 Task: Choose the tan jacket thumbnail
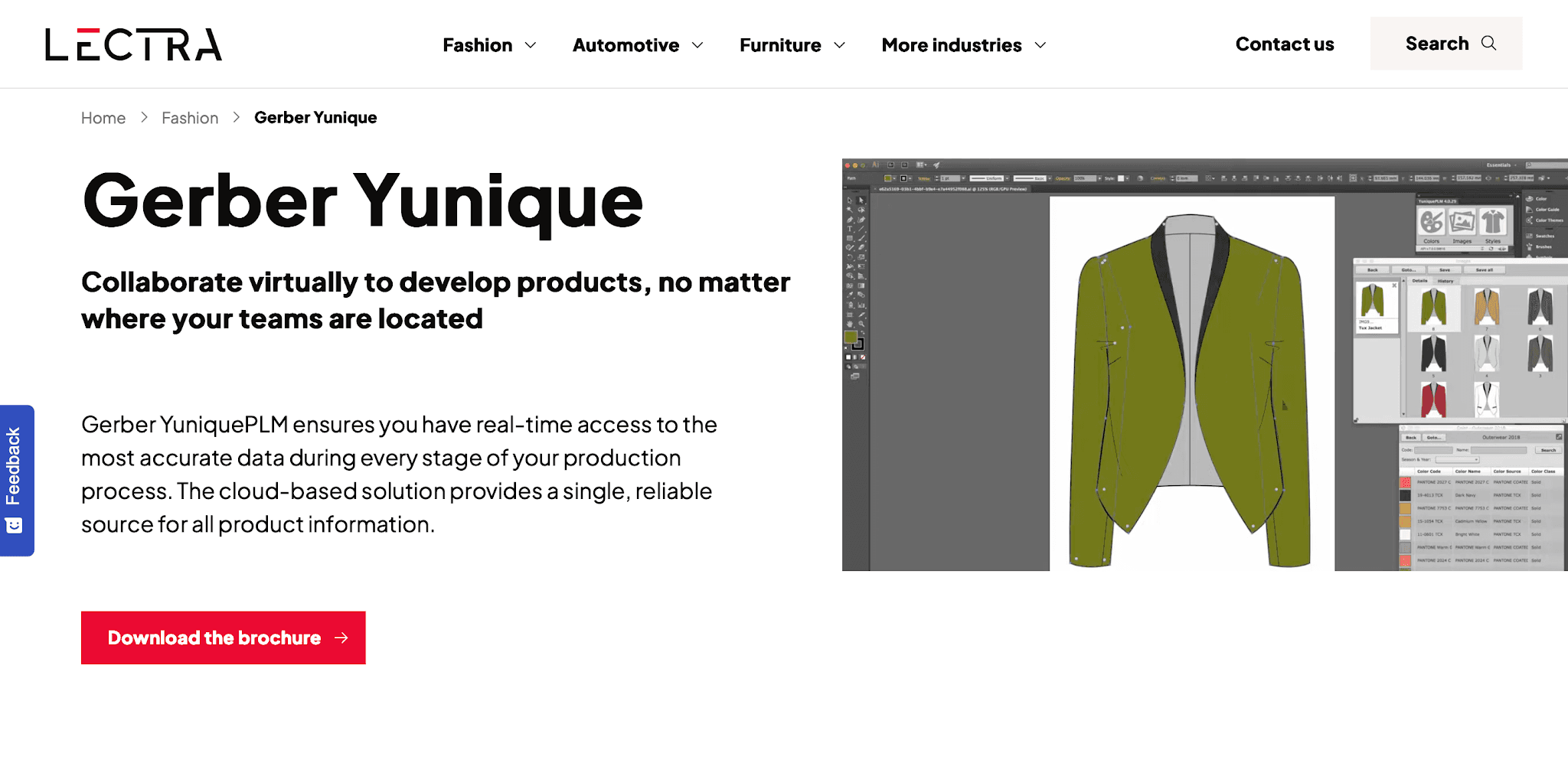tap(1486, 307)
